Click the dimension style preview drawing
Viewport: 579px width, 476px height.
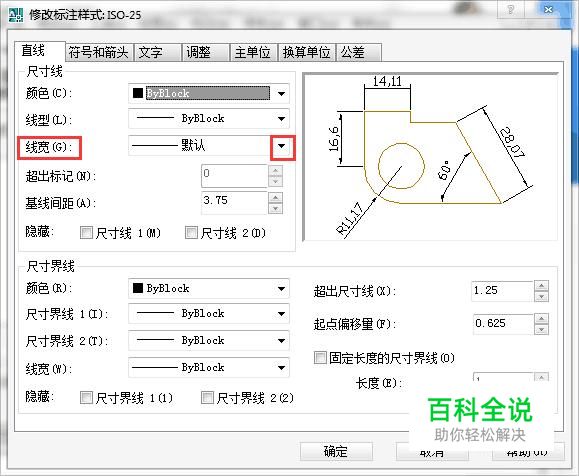pos(430,157)
